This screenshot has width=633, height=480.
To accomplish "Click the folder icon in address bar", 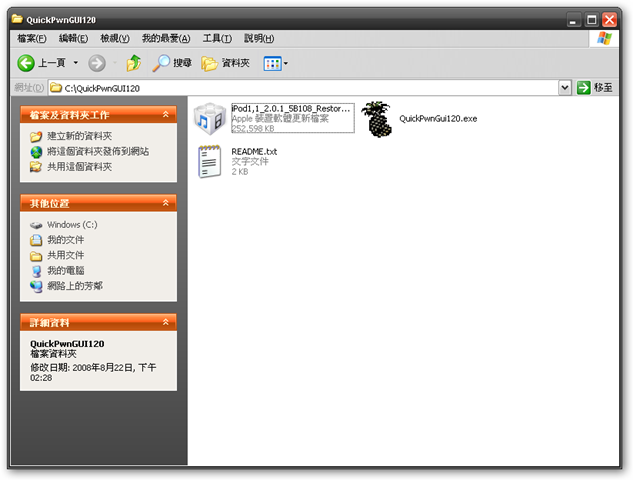I will click(x=56, y=88).
